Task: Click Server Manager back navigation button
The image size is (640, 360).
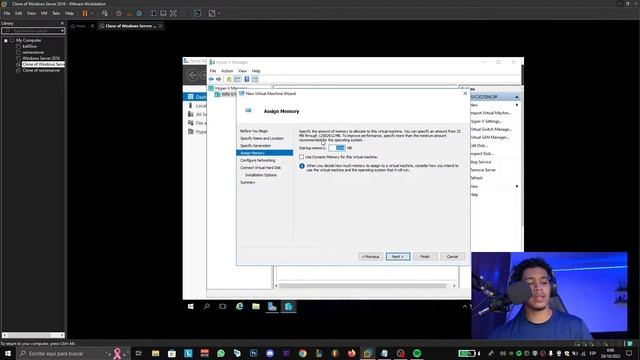Action: tap(192, 75)
